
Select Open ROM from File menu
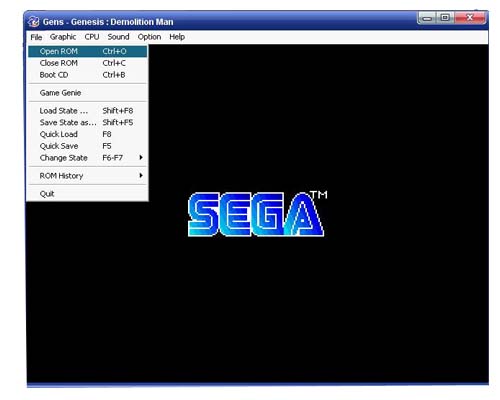[87, 51]
